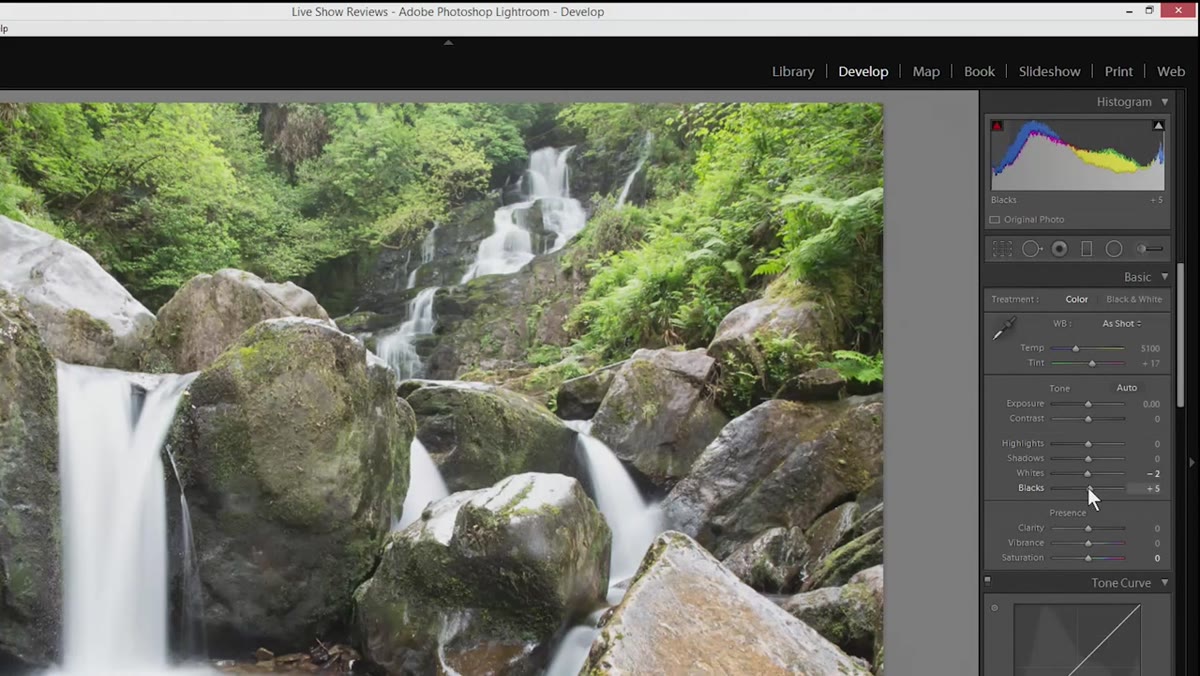Toggle highlight clipping indicator in histogram
Viewport: 1200px width, 676px height.
[x=1158, y=126]
